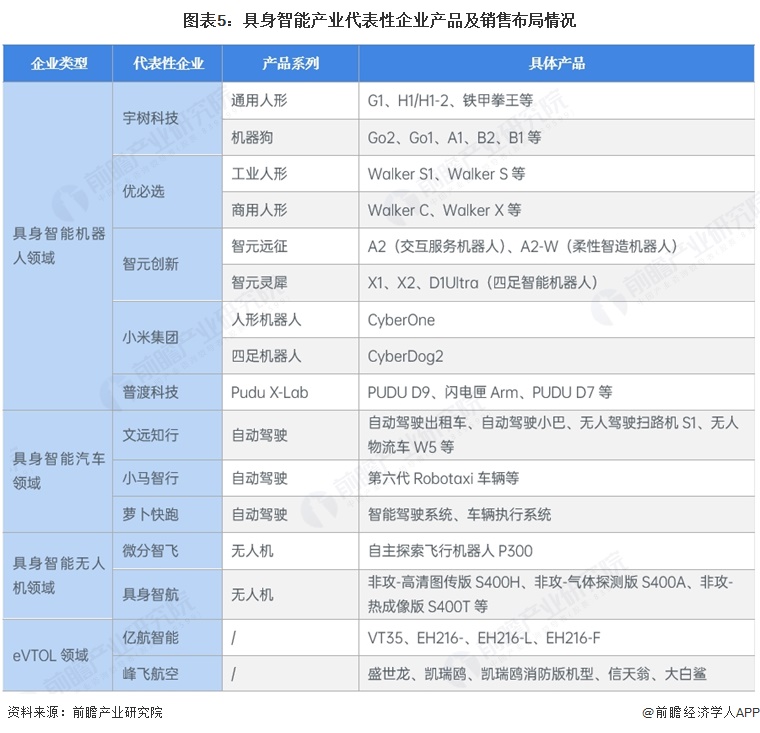
Task: Select the 文远知行 company cell
Action: coord(168,435)
